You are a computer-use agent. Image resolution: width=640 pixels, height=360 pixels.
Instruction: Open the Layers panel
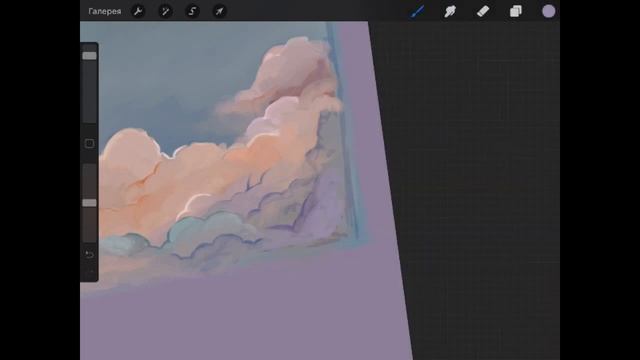point(516,11)
